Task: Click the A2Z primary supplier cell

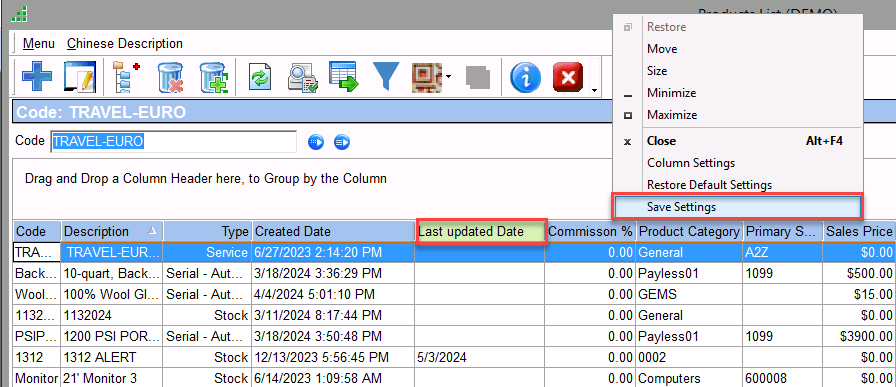Action: (782, 252)
